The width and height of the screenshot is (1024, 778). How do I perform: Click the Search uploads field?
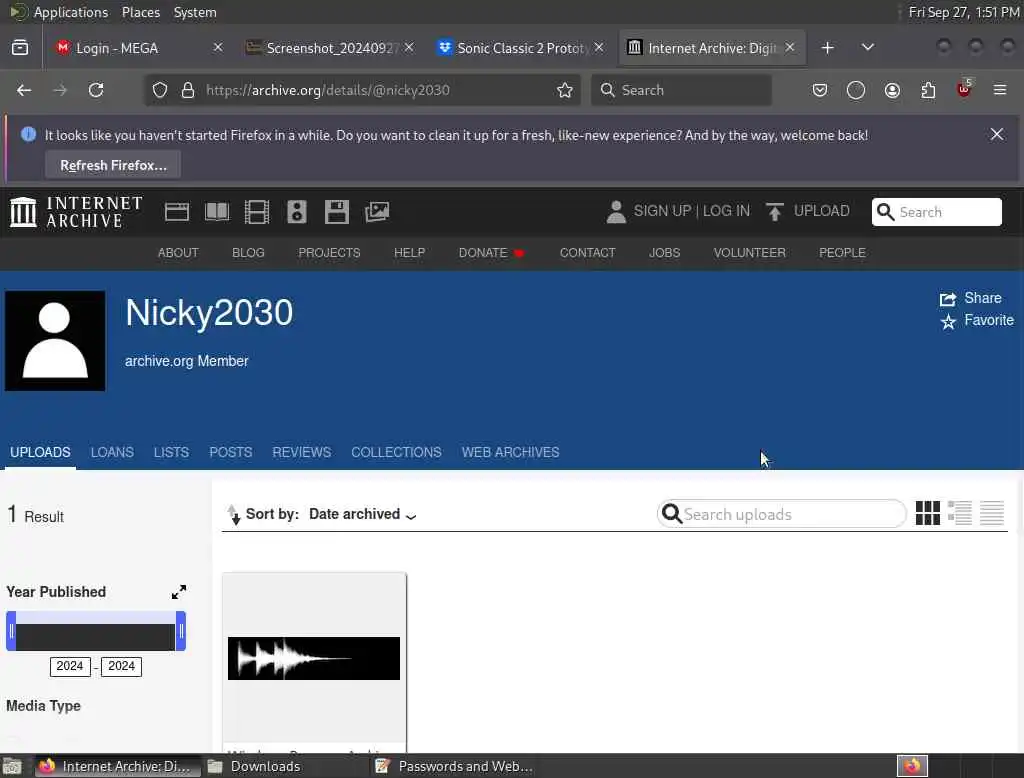781,514
